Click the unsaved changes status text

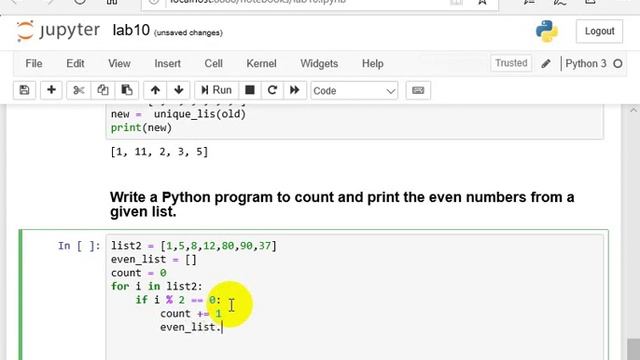coord(188,33)
